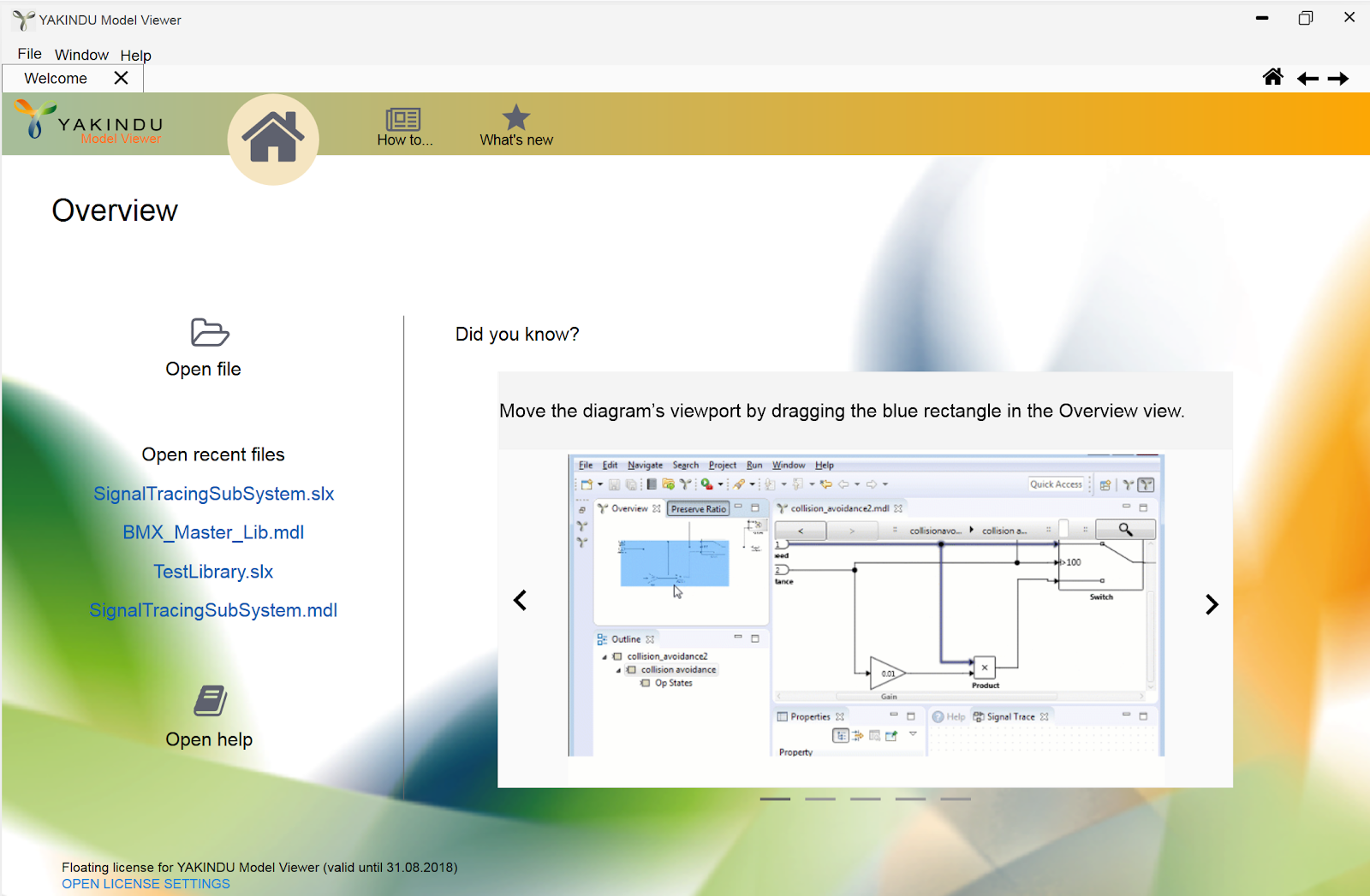Image resolution: width=1370 pixels, height=896 pixels.
Task: Navigate back with the left arrow icon
Action: [1307, 79]
